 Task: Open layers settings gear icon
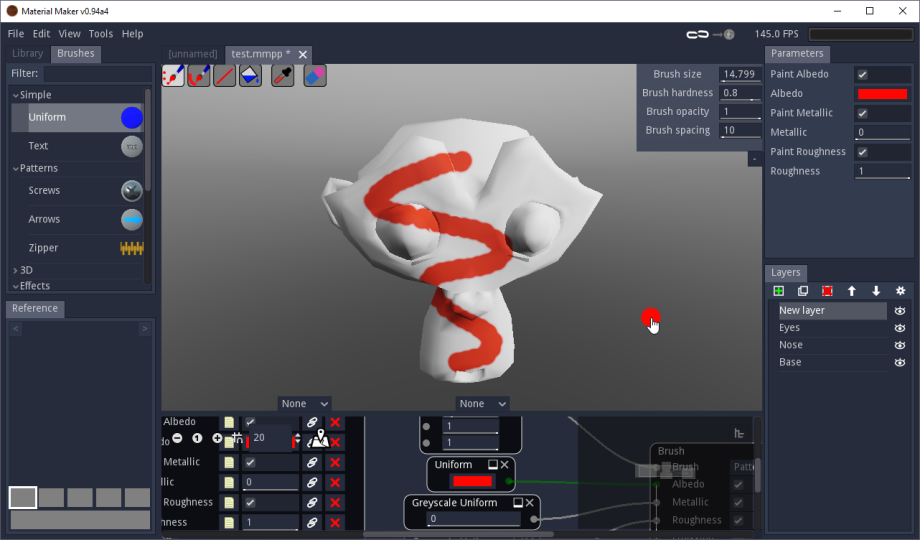coord(900,291)
